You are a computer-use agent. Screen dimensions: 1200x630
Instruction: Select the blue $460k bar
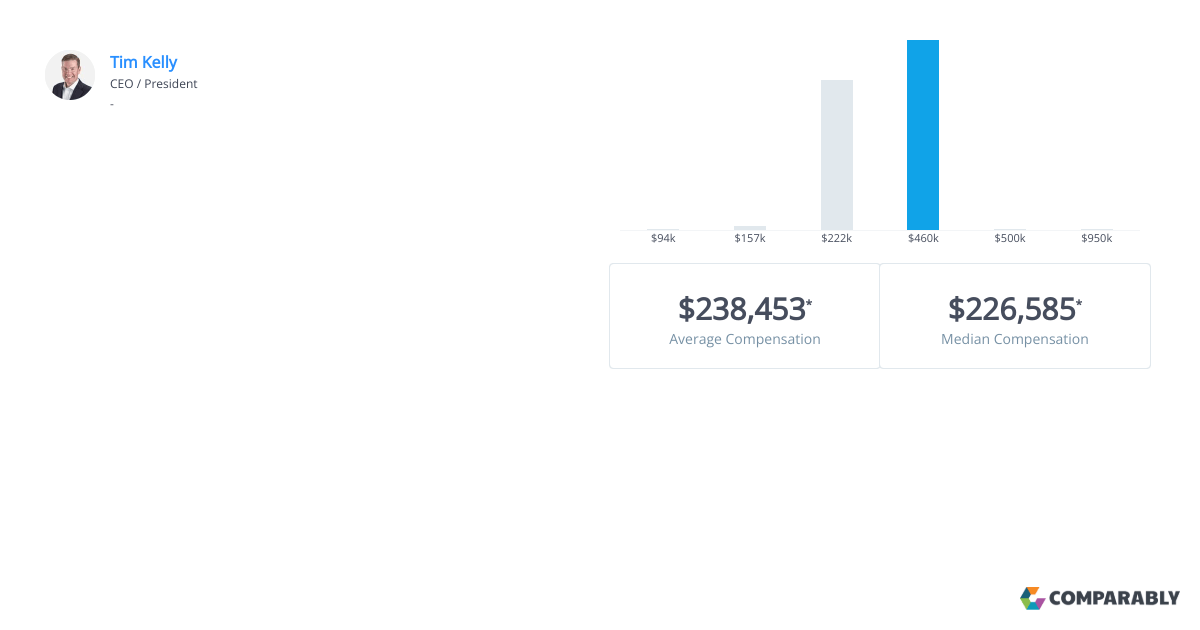tap(923, 135)
